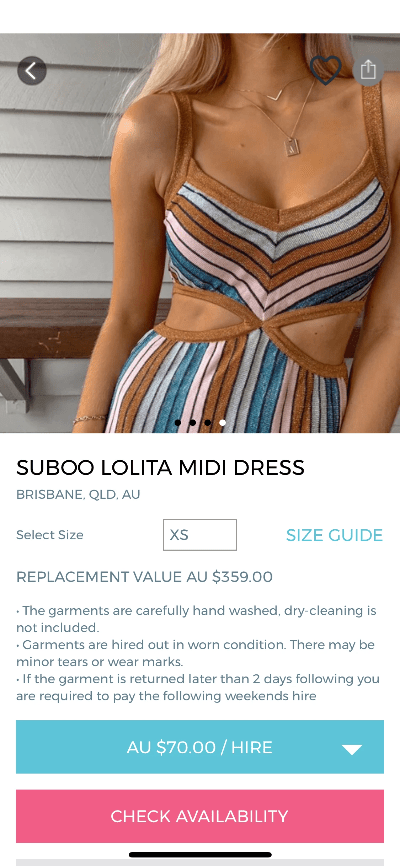The height and width of the screenshot is (866, 400).
Task: Tap the SUBOO LOLITA MIDI DRESS title
Action: (x=160, y=468)
